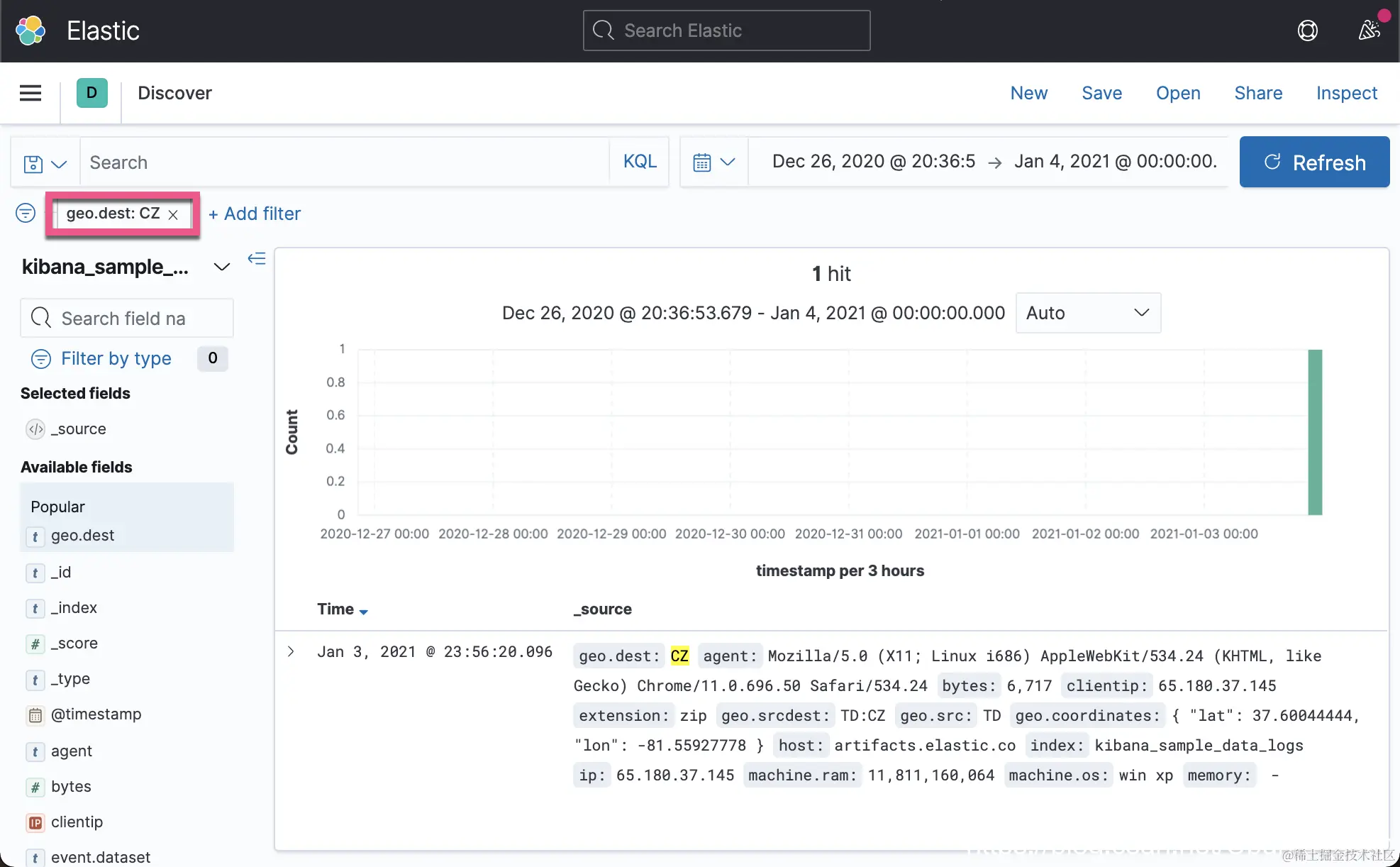Toggle the KQL query language switch

pyautogui.click(x=640, y=162)
